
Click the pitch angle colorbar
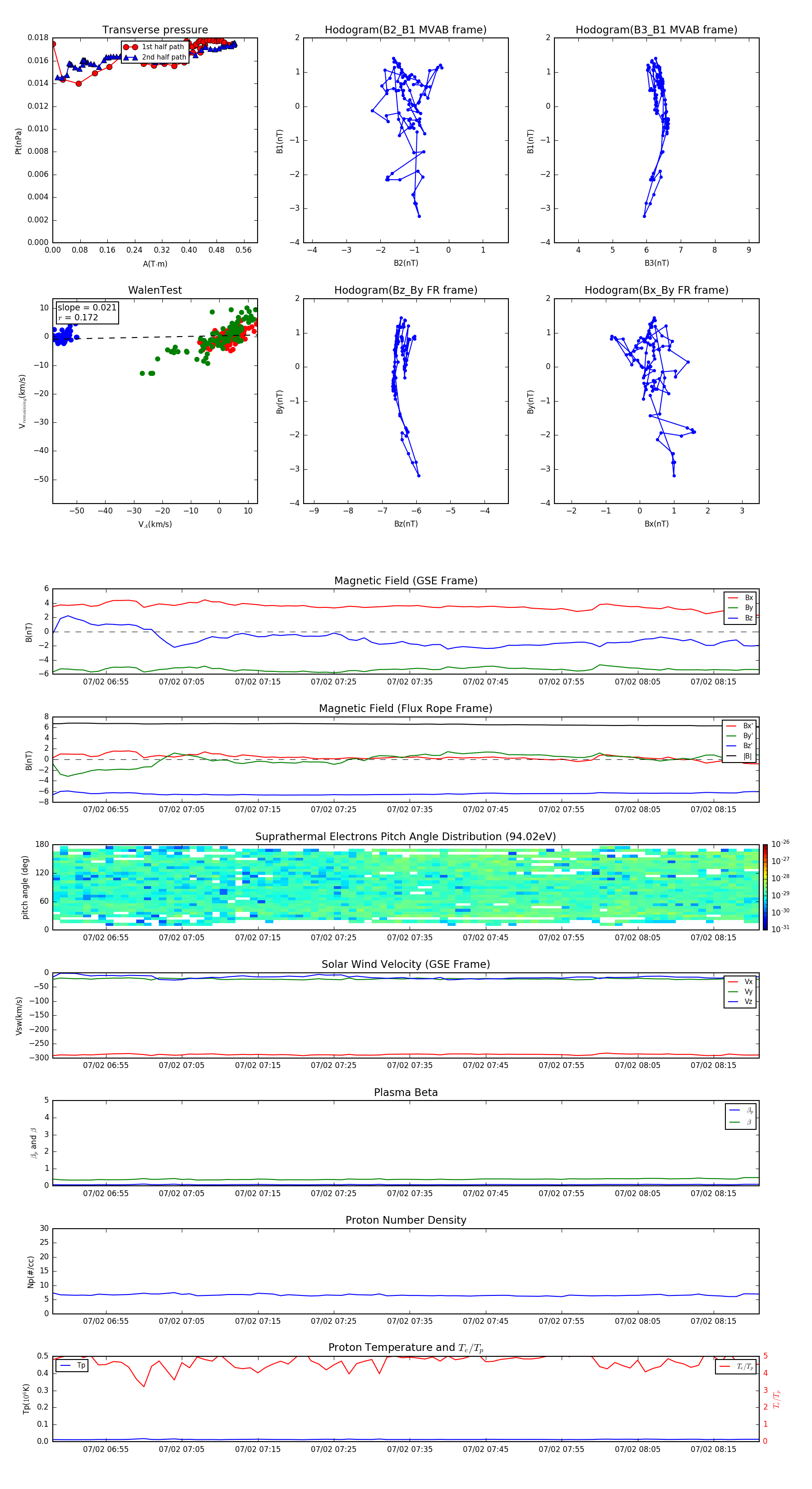[x=765, y=888]
